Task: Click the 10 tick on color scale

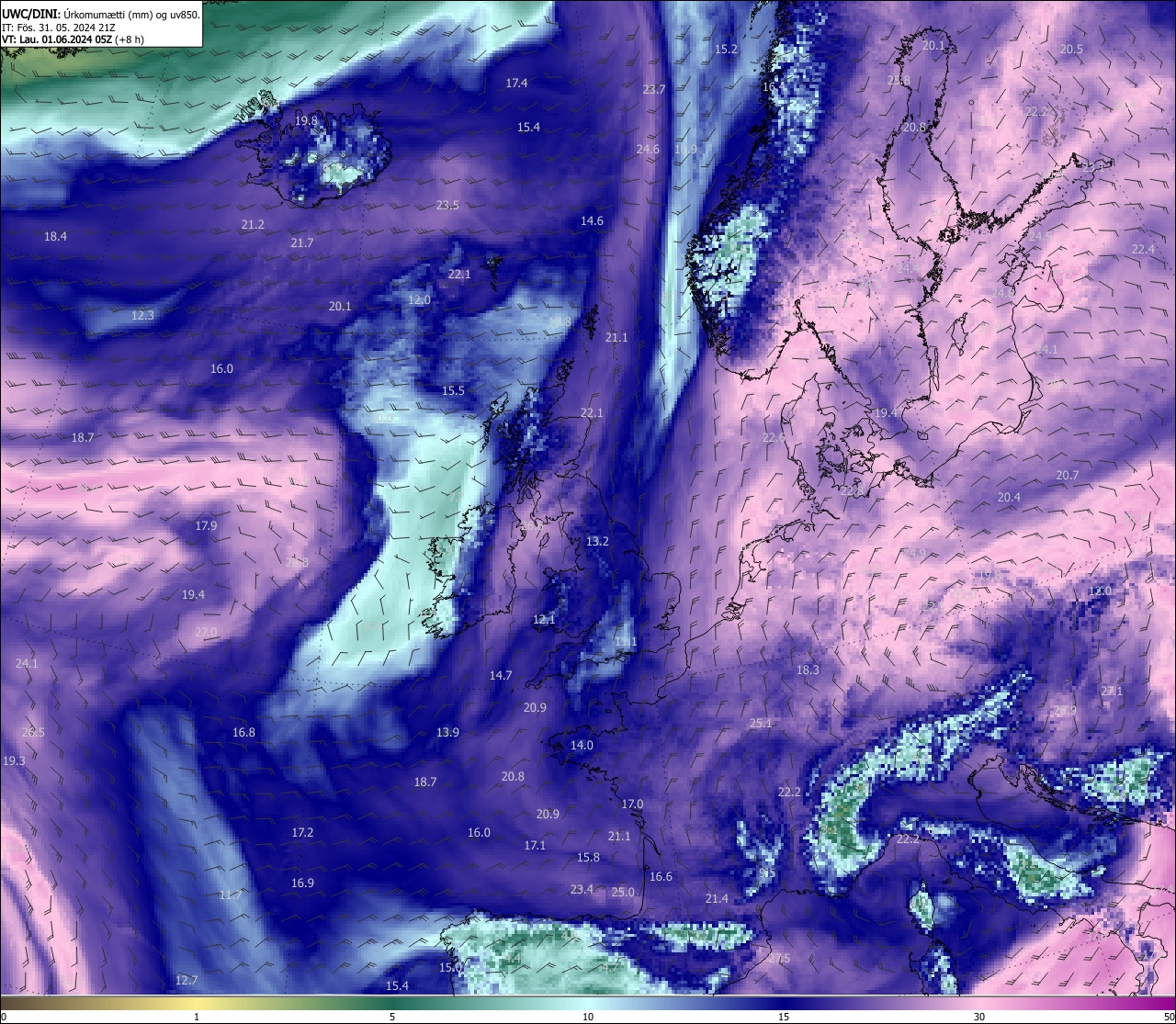Action: tap(588, 1017)
